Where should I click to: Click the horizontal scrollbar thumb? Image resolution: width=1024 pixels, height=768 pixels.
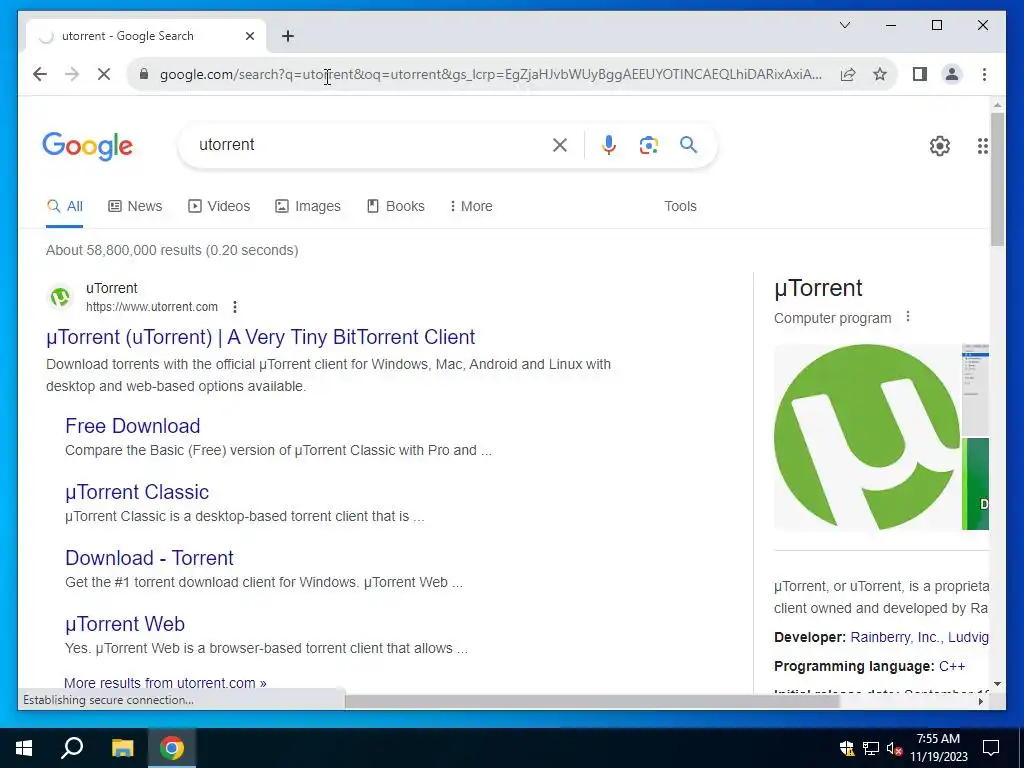[592, 701]
